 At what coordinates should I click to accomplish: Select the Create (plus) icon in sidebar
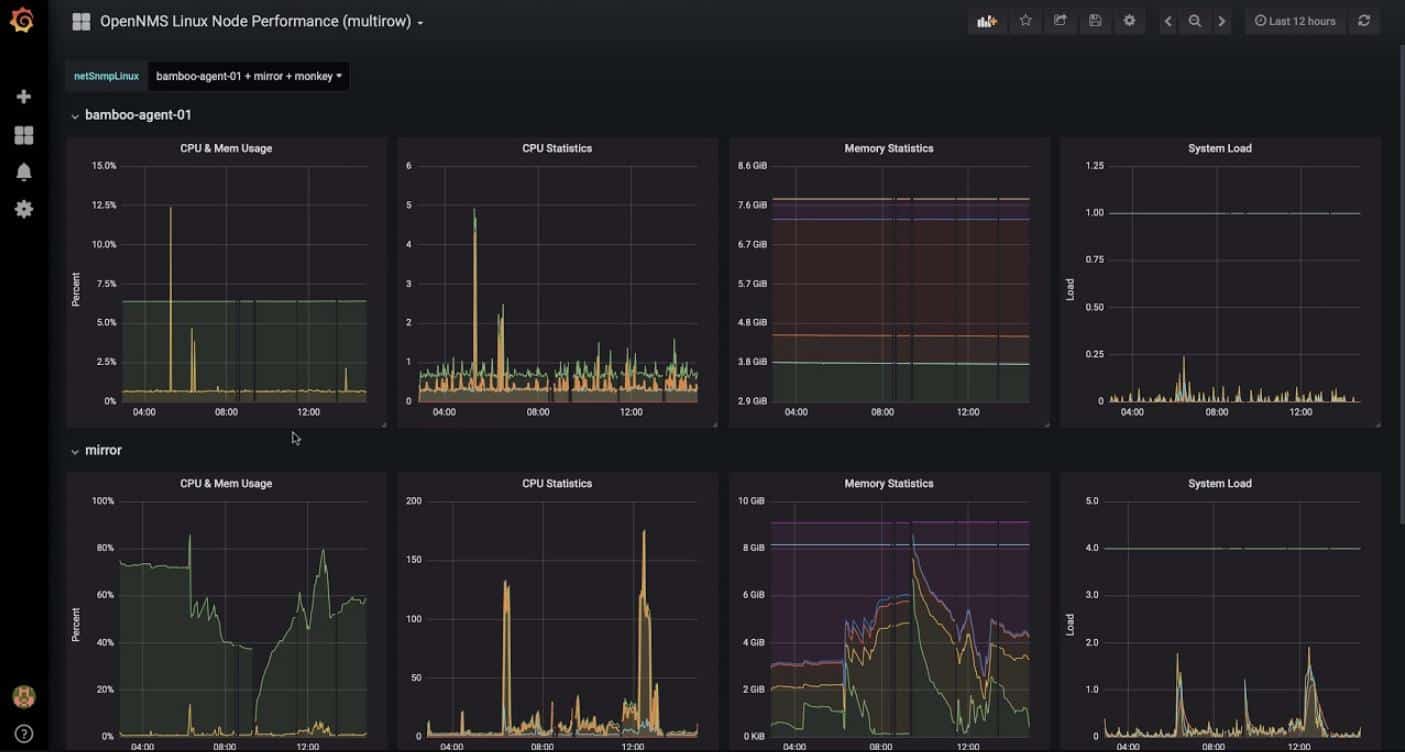coord(23,96)
